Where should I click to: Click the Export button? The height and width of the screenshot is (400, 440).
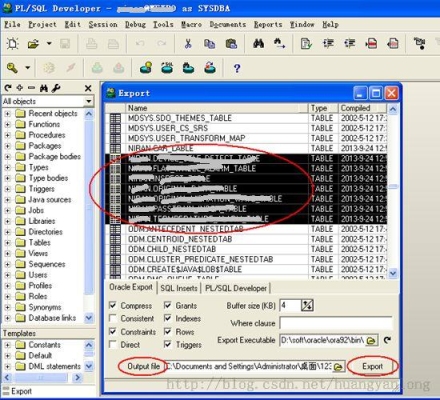pos(372,366)
